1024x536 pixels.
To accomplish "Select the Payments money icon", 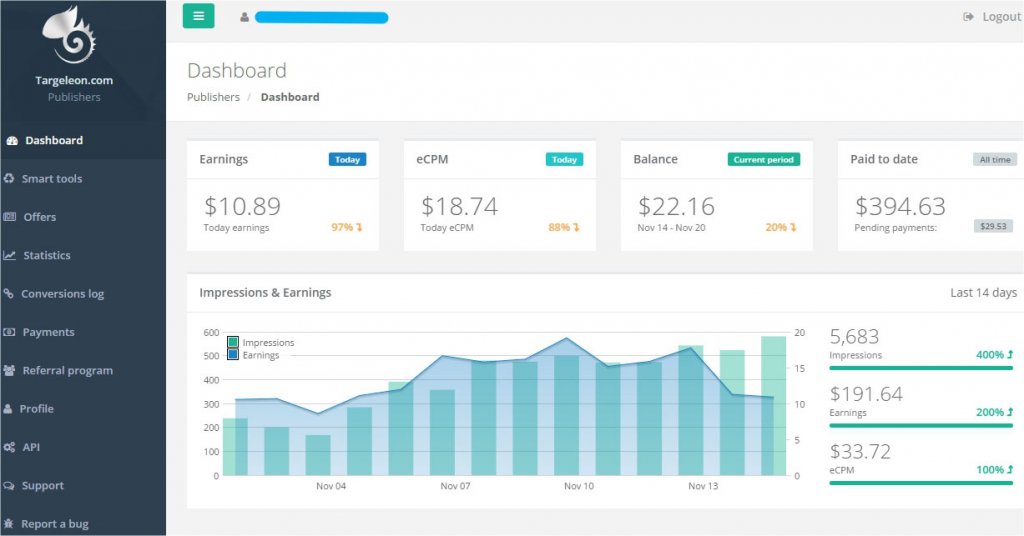I will [10, 332].
